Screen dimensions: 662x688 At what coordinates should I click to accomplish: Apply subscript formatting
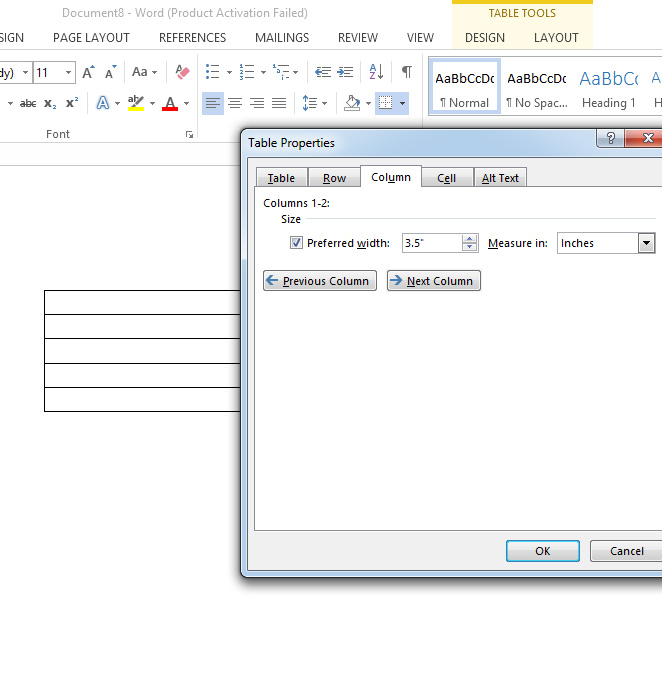(x=50, y=104)
